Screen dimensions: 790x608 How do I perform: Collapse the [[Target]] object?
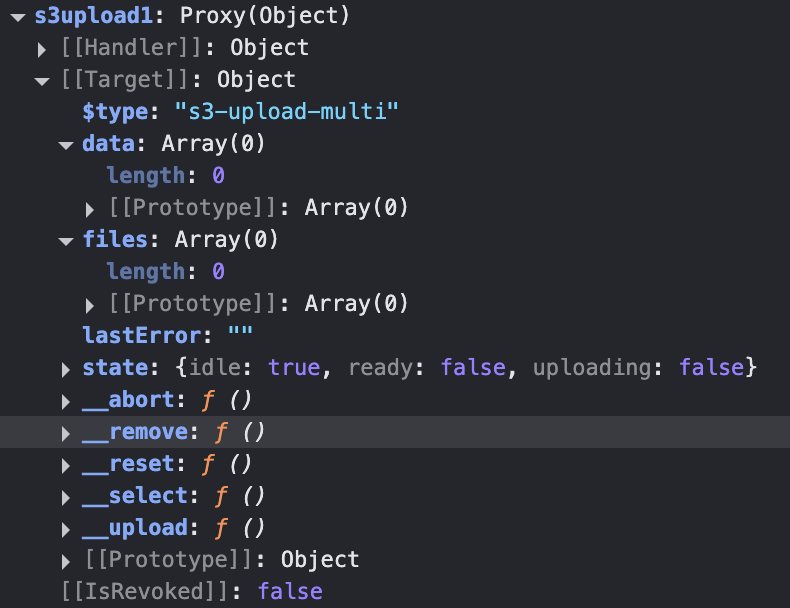[x=42, y=81]
